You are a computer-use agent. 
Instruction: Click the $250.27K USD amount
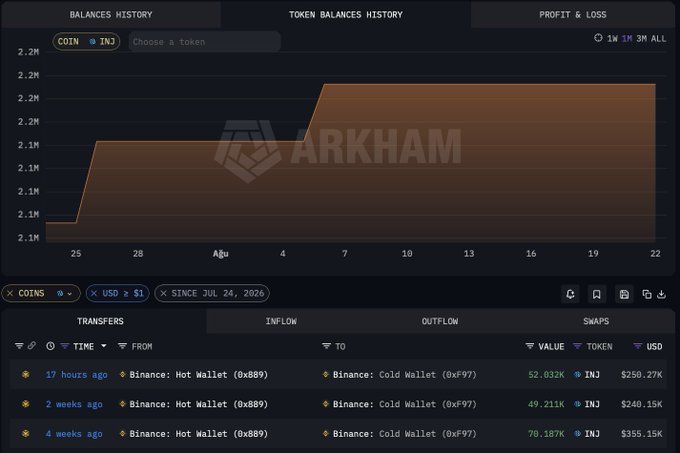pos(641,375)
